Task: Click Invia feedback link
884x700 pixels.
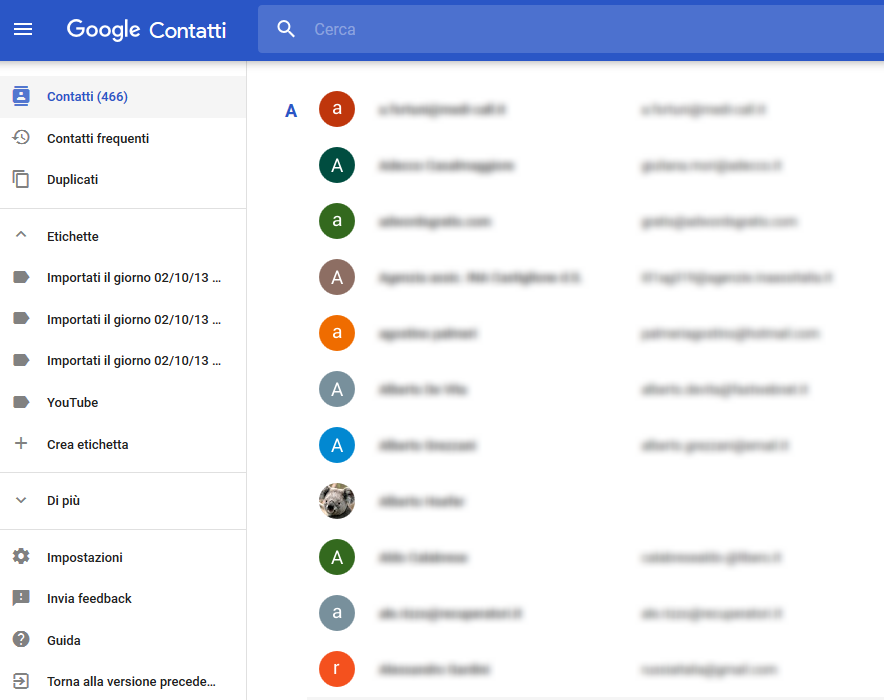Action: (x=89, y=598)
